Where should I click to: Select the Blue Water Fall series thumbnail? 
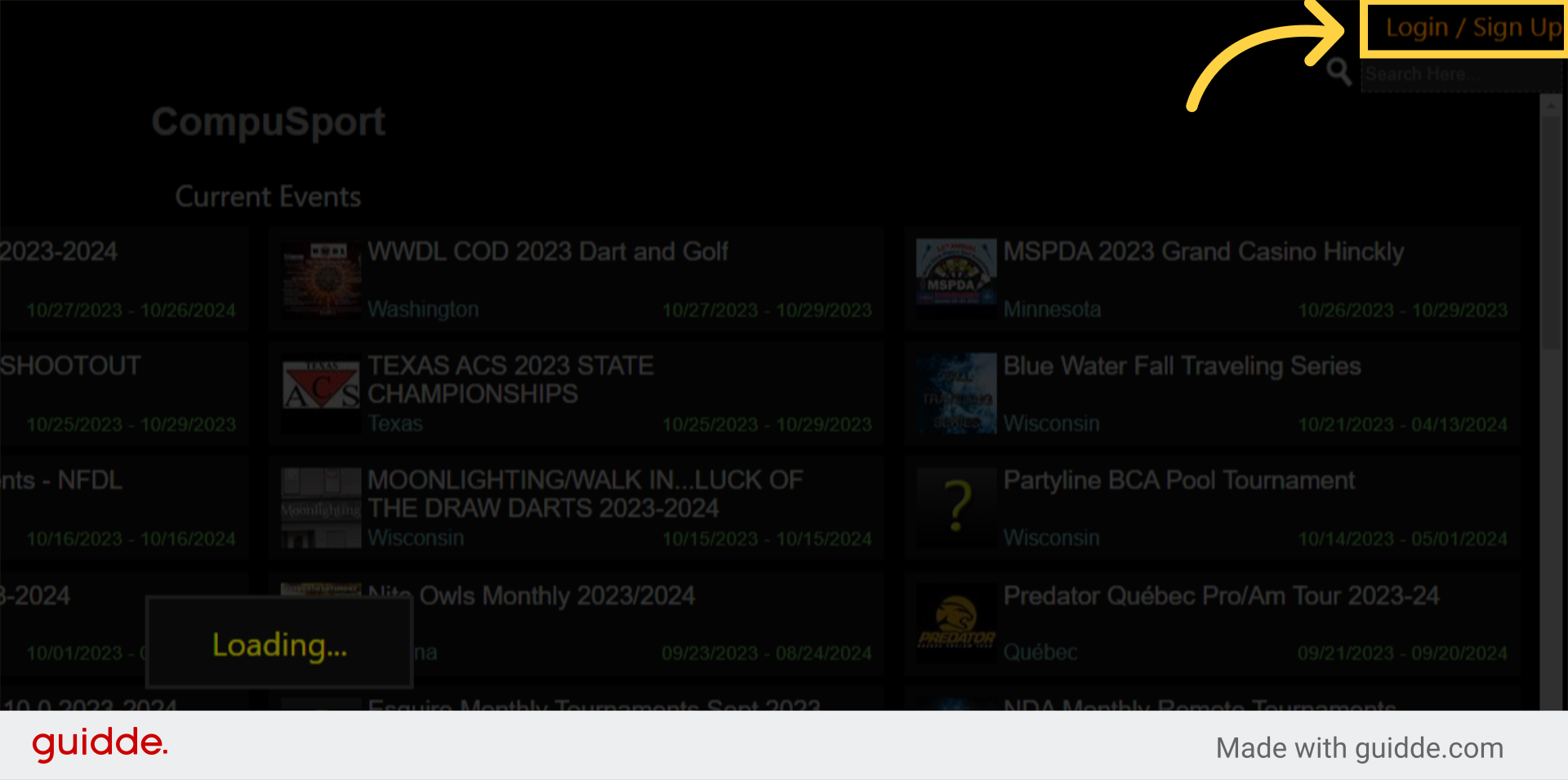pos(956,393)
